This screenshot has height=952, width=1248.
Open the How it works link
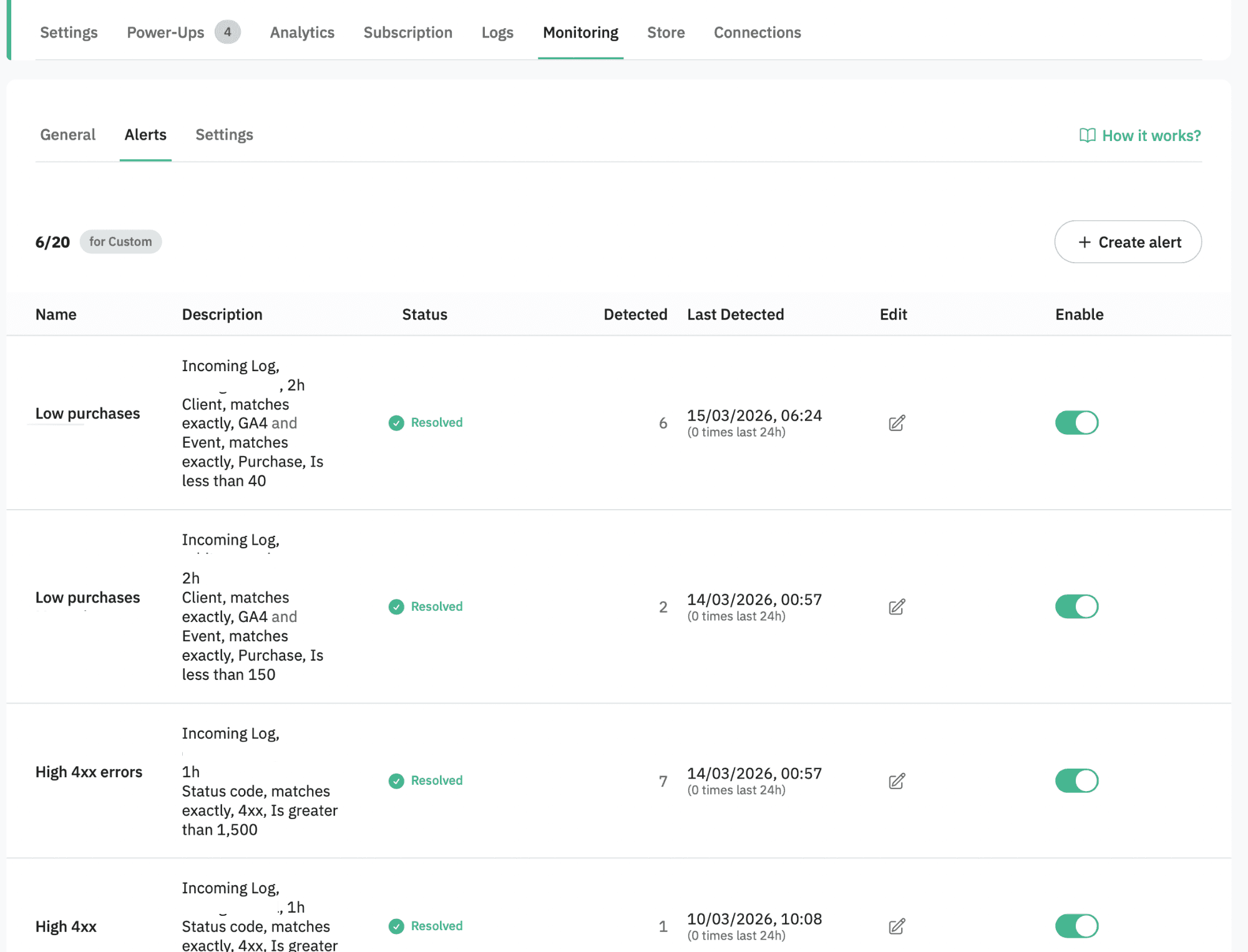[x=1150, y=135]
